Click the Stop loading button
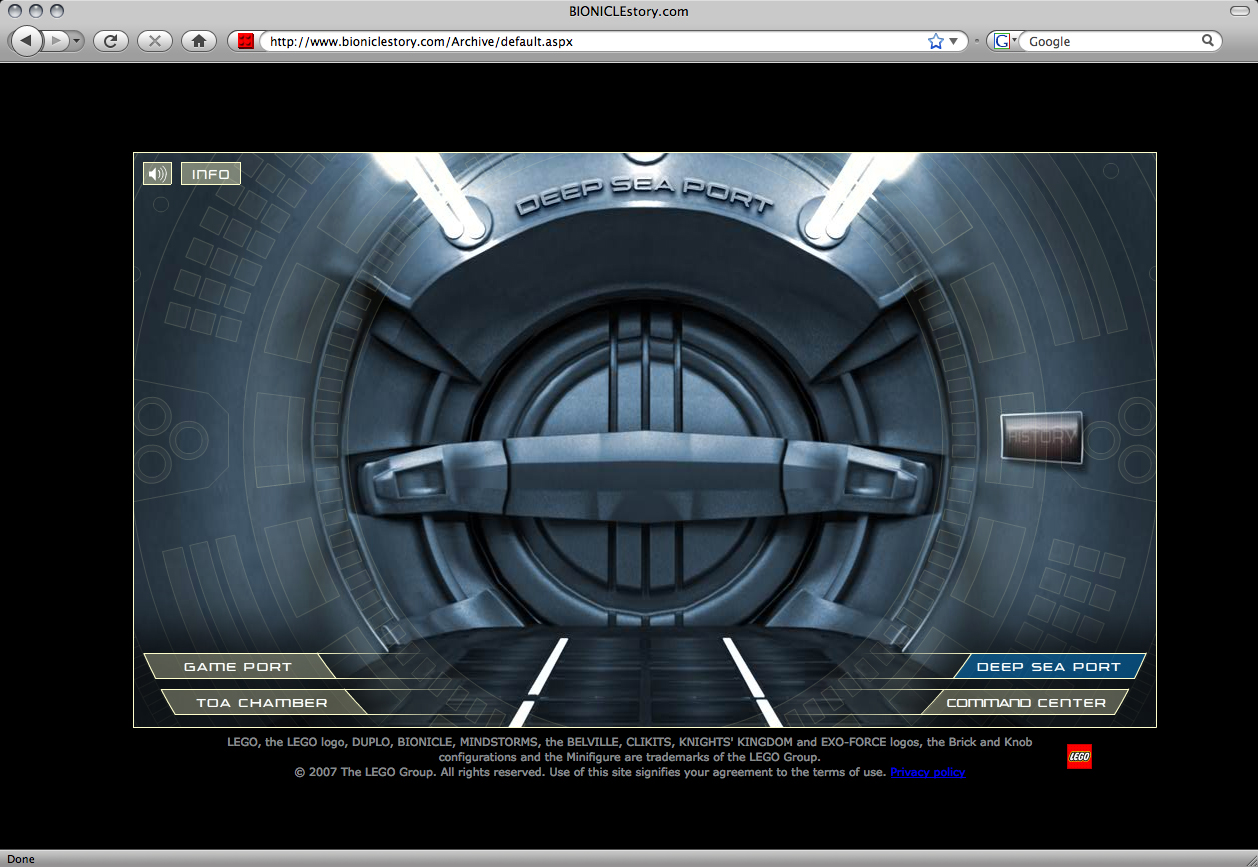 [154, 41]
